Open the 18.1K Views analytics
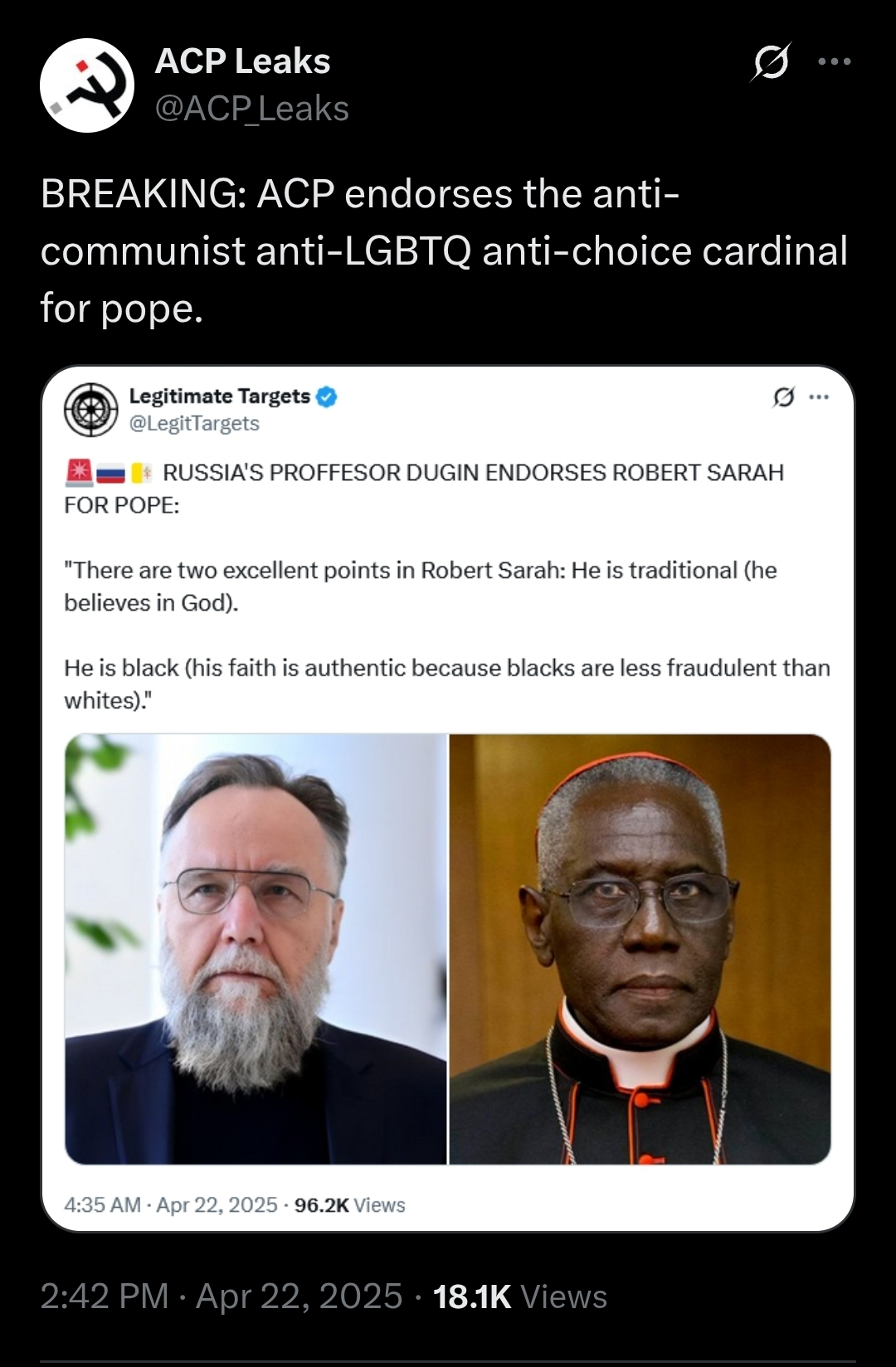The width and height of the screenshot is (896, 1367). [x=520, y=1296]
